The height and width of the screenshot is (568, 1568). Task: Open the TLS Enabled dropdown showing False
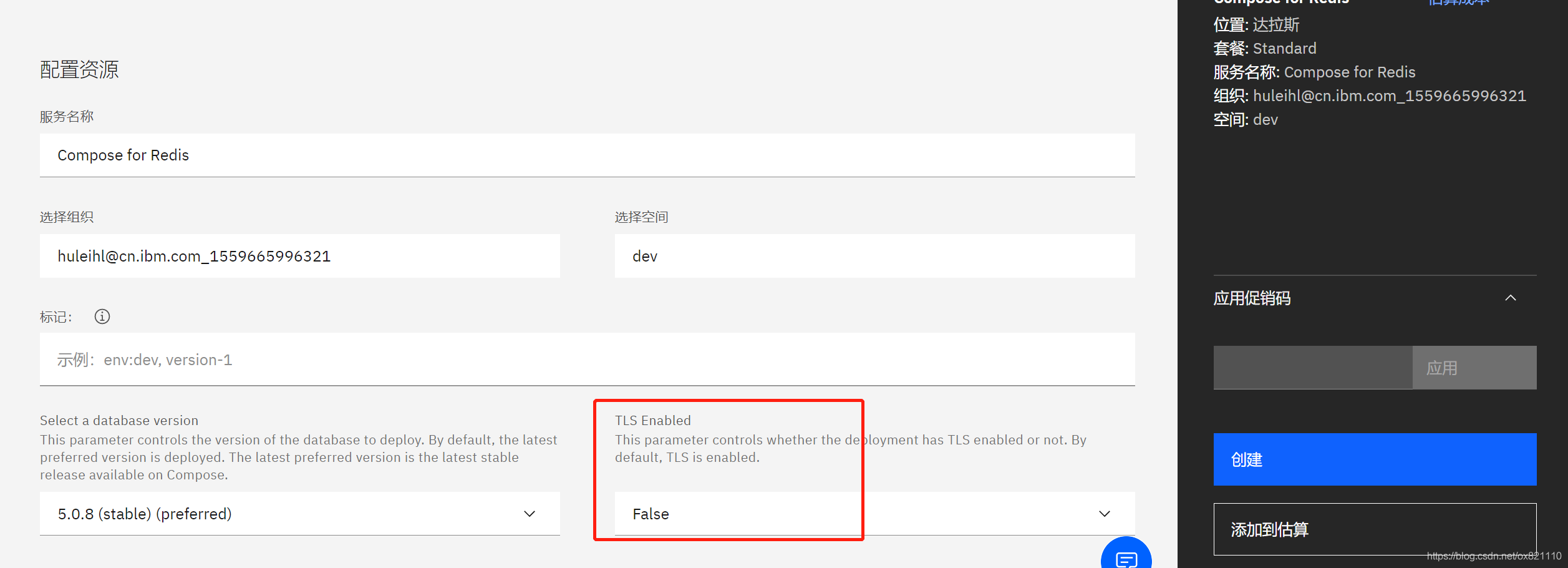point(874,513)
